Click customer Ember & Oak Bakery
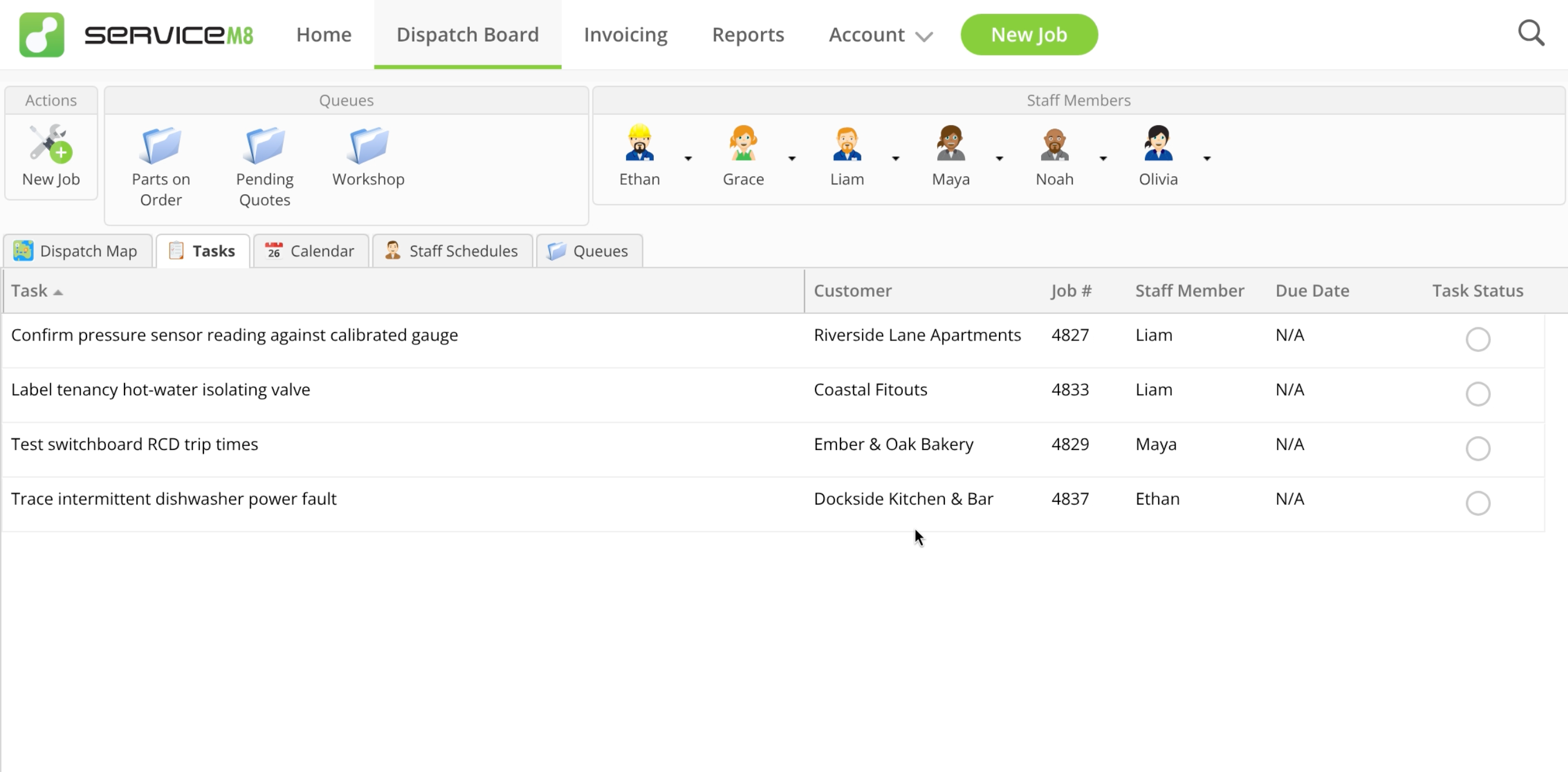Image resolution: width=1568 pixels, height=772 pixels. coord(893,445)
